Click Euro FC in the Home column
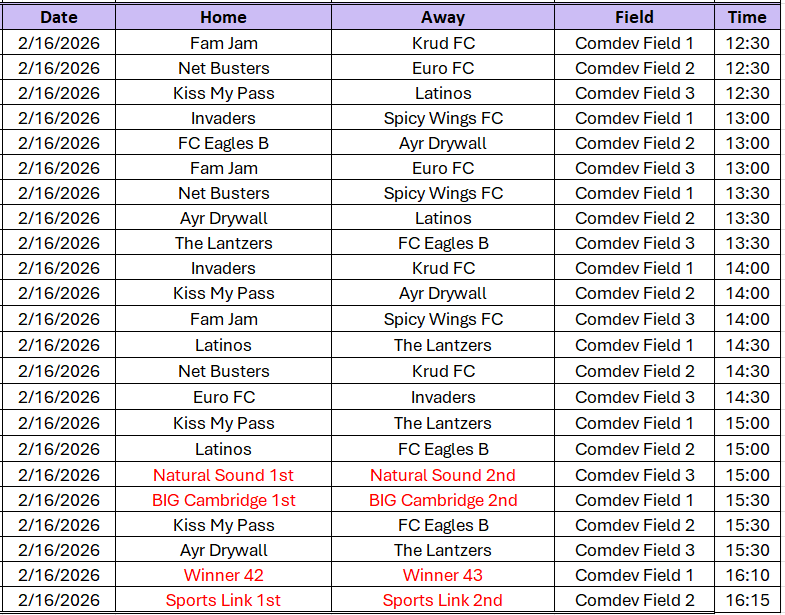Viewport: 785px width, 615px height. [x=223, y=397]
